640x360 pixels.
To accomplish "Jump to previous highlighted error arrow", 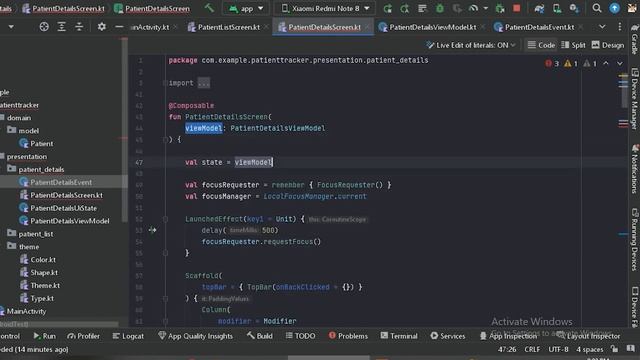I will (606, 63).
